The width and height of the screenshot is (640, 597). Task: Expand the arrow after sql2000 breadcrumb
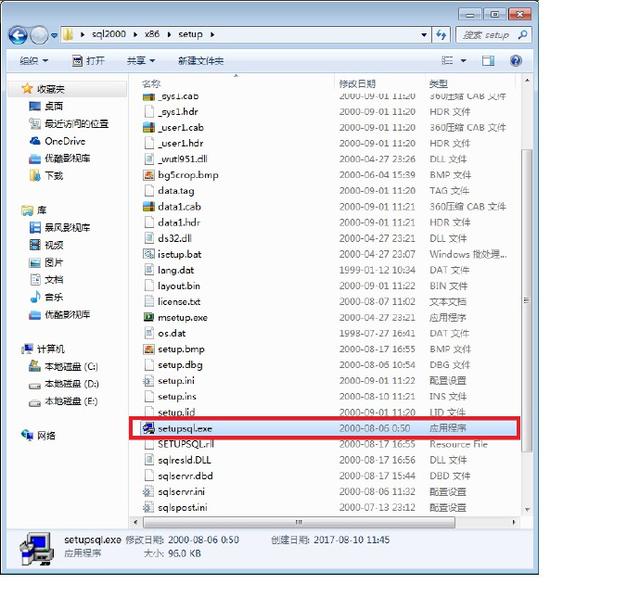(x=136, y=35)
